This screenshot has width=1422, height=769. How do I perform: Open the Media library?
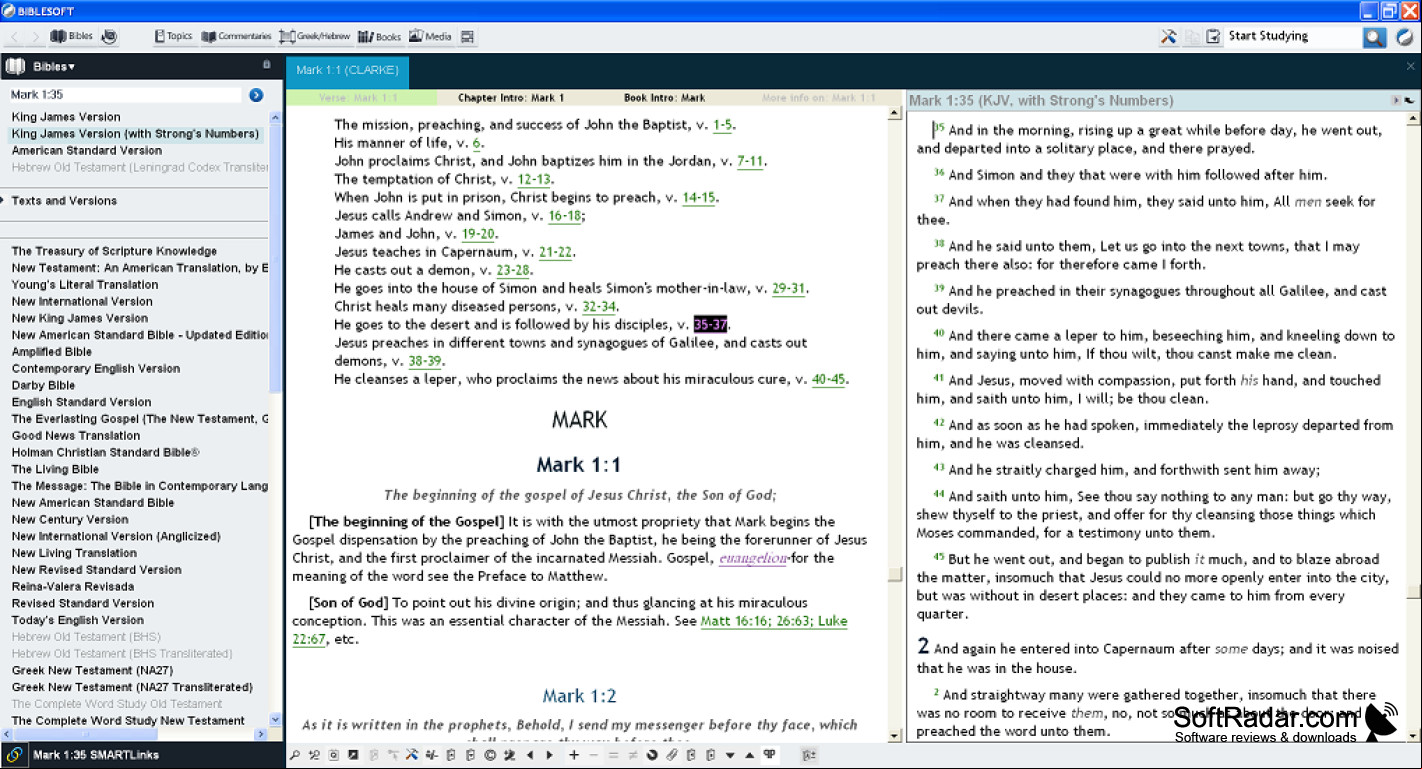click(x=430, y=37)
